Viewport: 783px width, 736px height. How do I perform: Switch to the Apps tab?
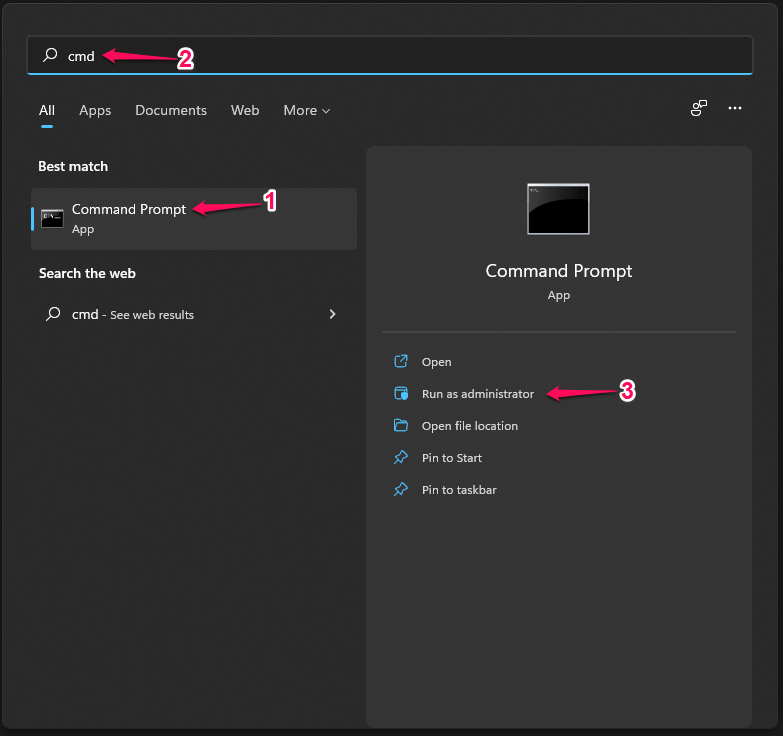[x=95, y=111]
